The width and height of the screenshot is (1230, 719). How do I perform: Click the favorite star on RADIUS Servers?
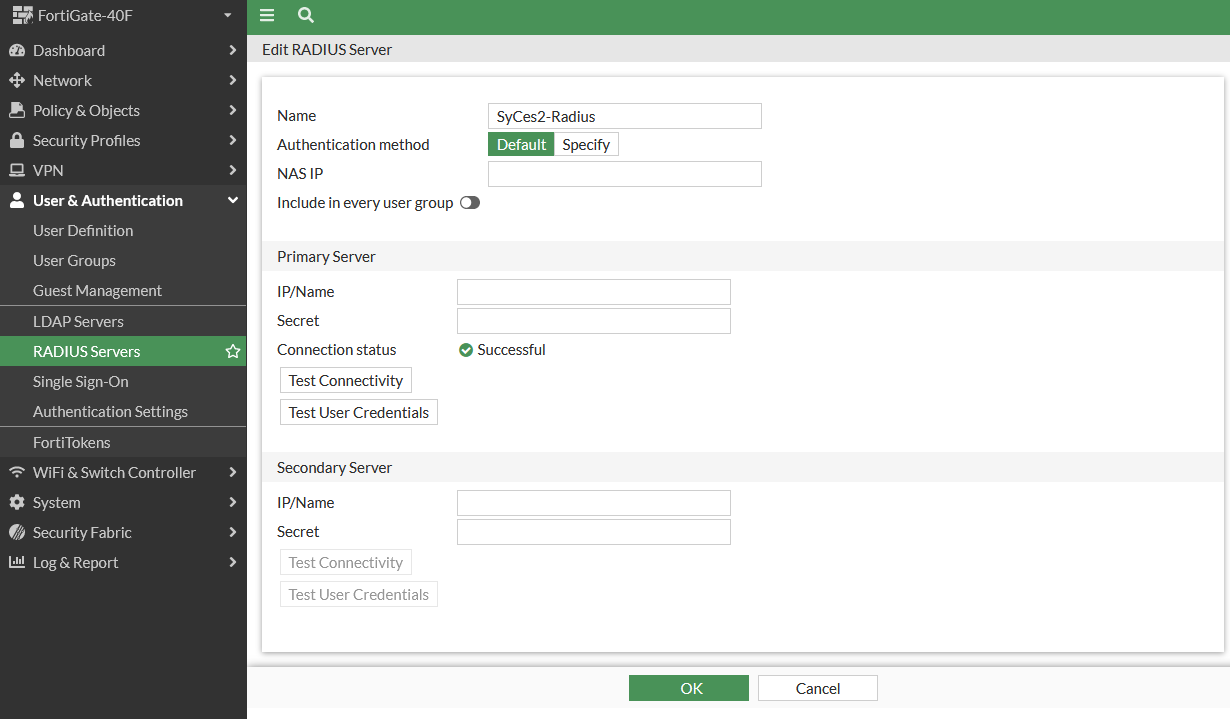pyautogui.click(x=233, y=351)
